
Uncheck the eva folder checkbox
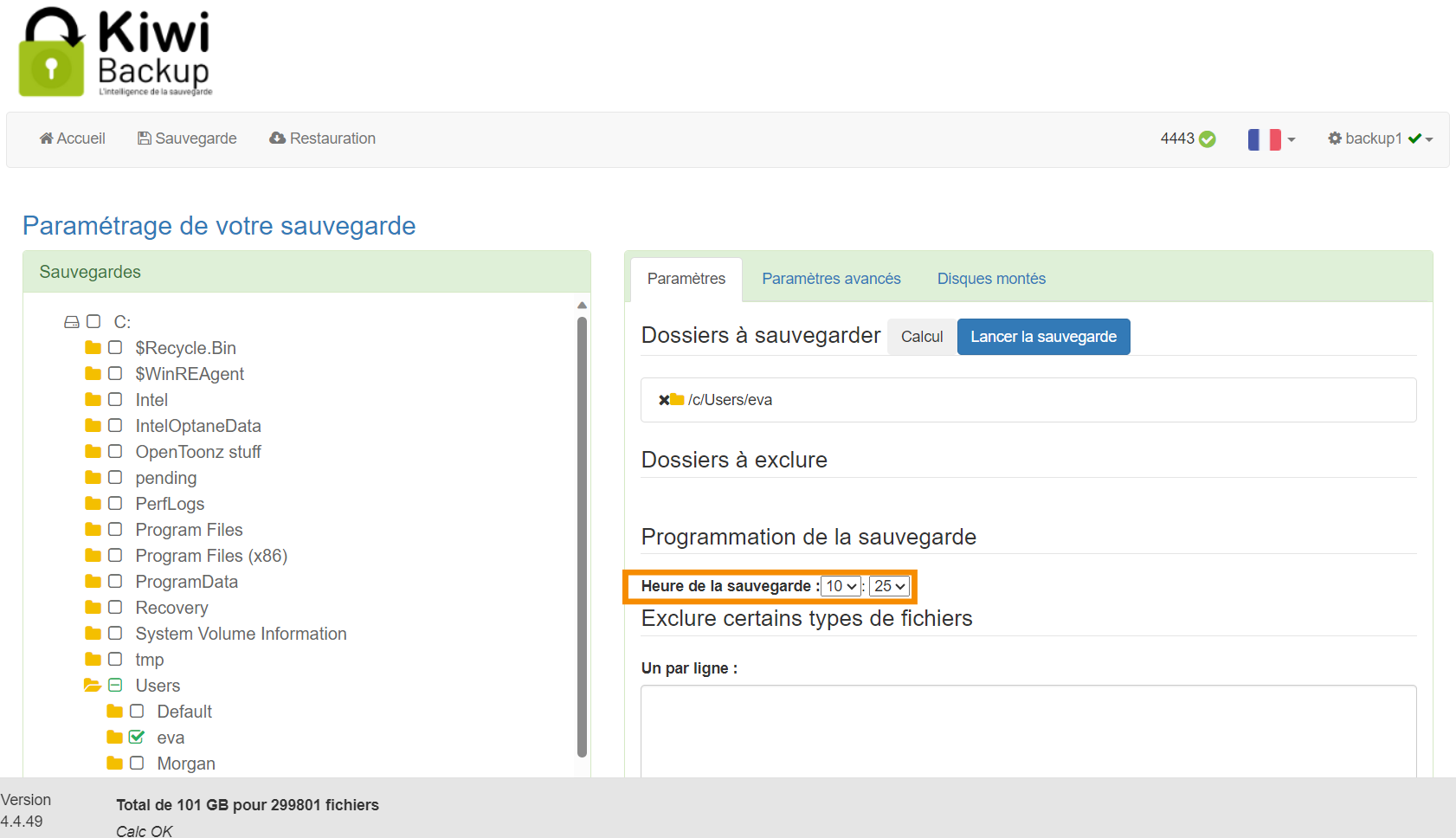coord(137,738)
